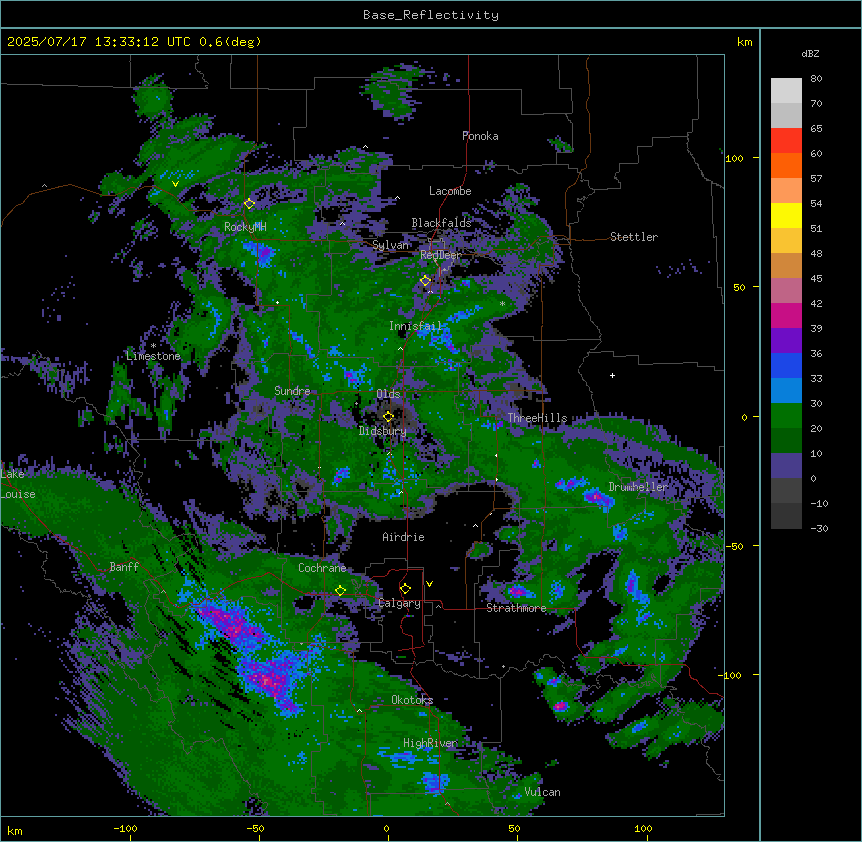Image resolution: width=862 pixels, height=842 pixels.
Task: Click the Didsbury town label
Action: coord(383,431)
